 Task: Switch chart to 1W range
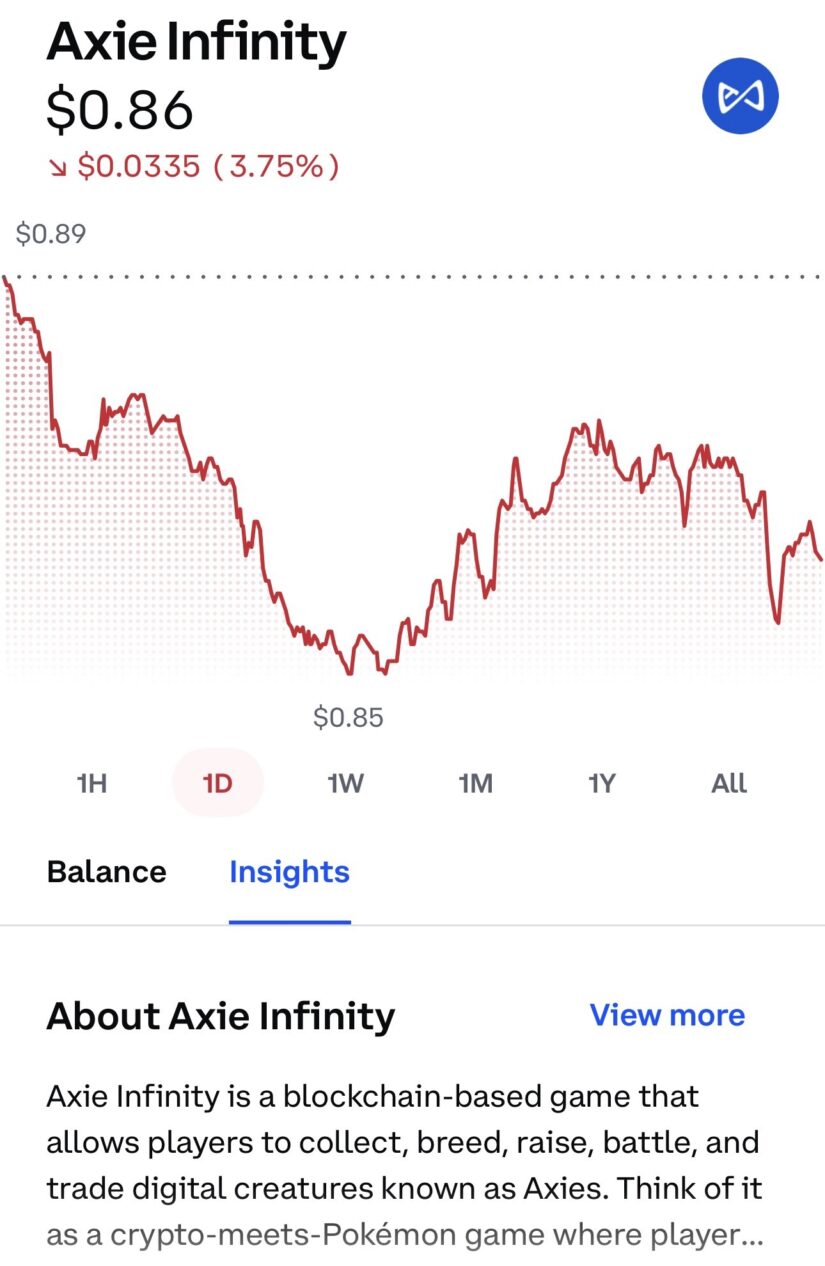tap(345, 783)
